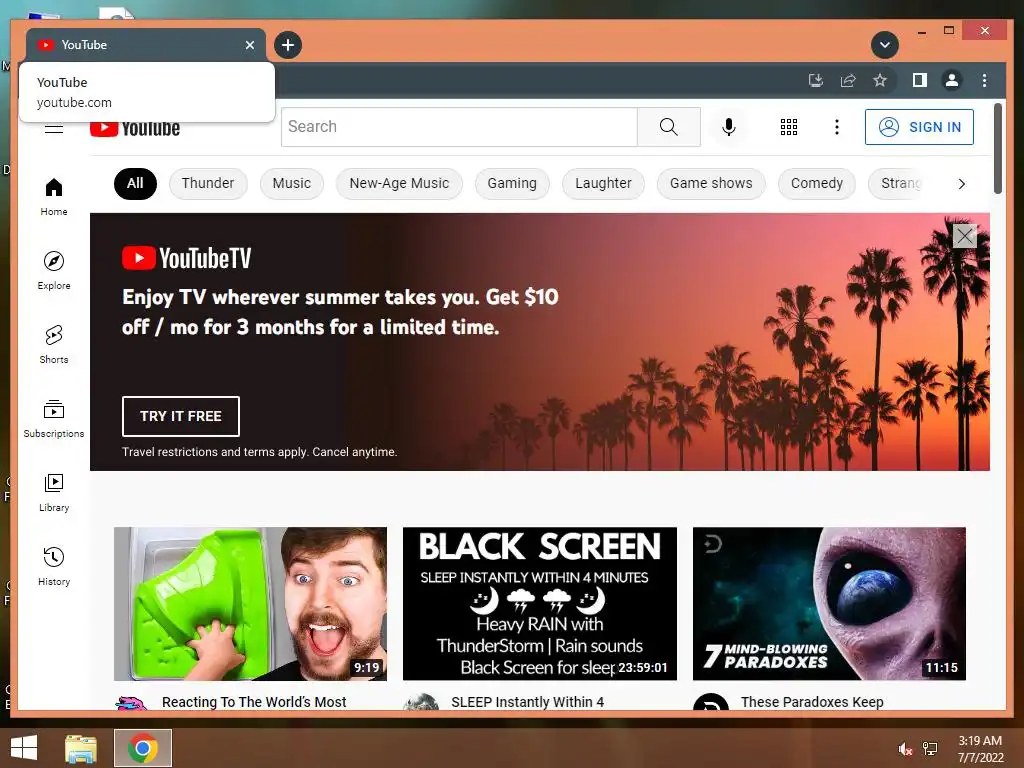The height and width of the screenshot is (768, 1024).
Task: Open the tab search dropdown arrow
Action: tap(885, 45)
